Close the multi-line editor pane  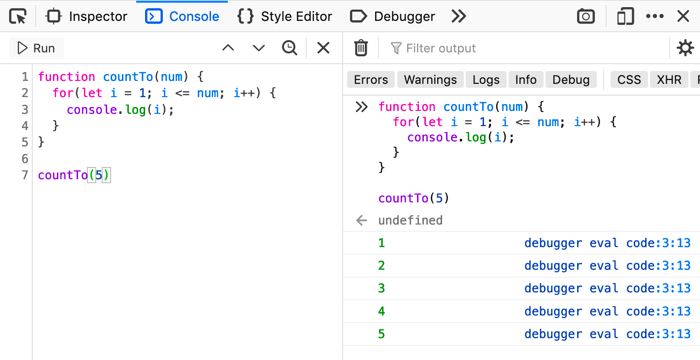[x=323, y=48]
